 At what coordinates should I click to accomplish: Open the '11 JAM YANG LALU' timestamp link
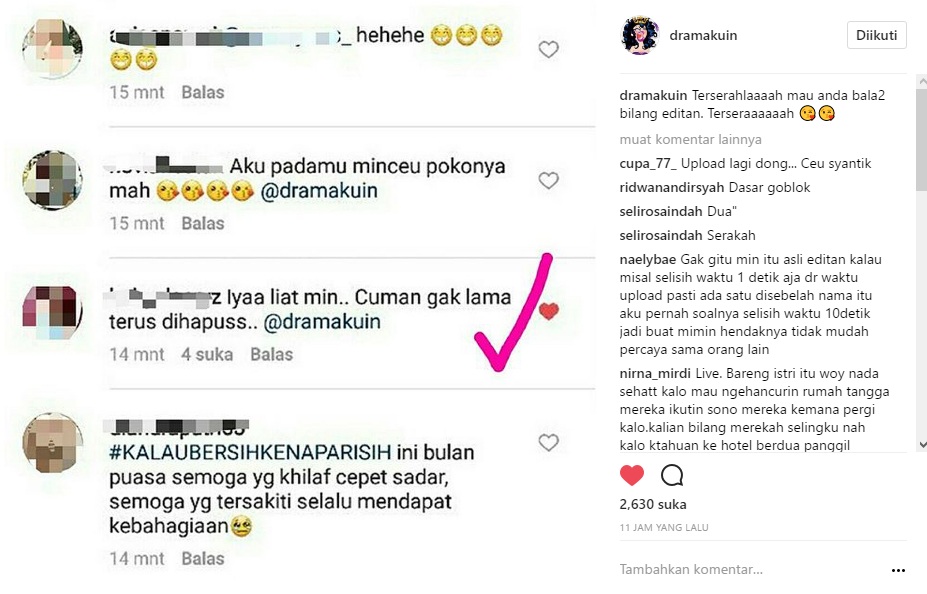(x=664, y=527)
